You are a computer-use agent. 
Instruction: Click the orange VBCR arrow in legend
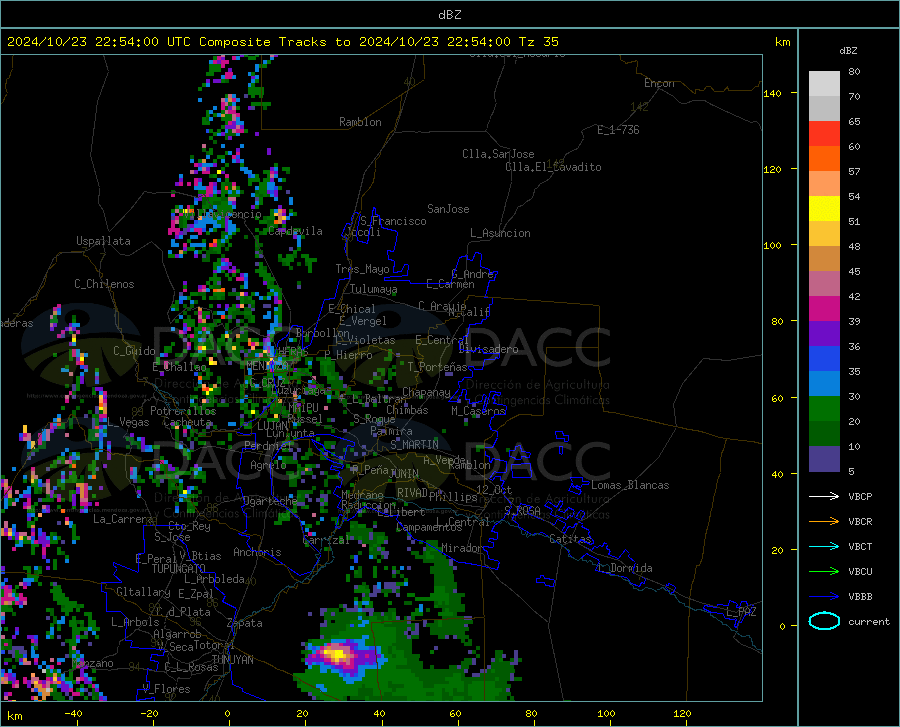[824, 522]
